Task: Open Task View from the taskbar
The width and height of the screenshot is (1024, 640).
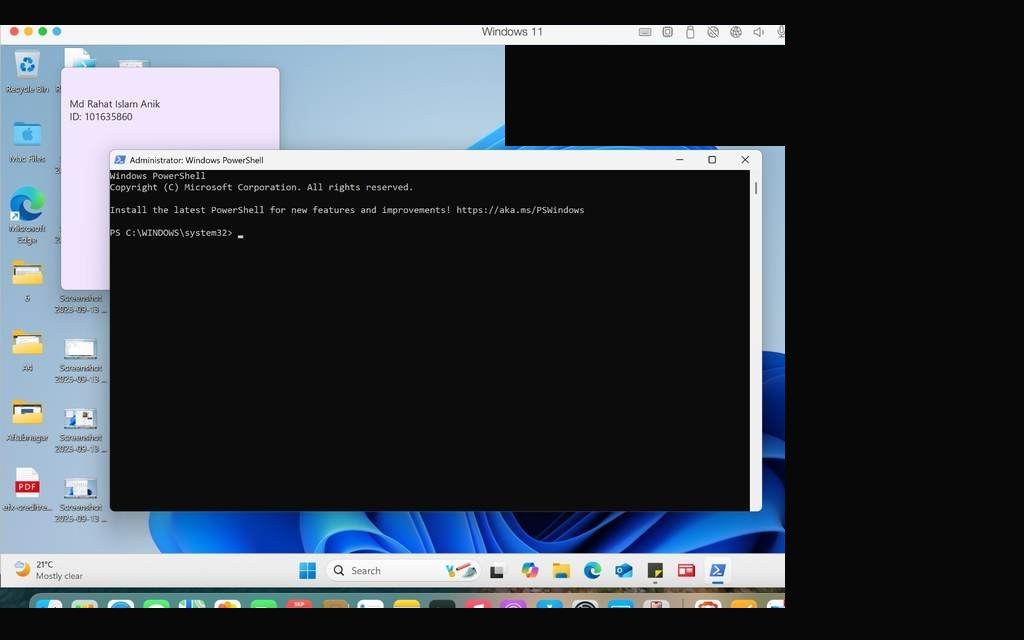Action: (x=497, y=571)
